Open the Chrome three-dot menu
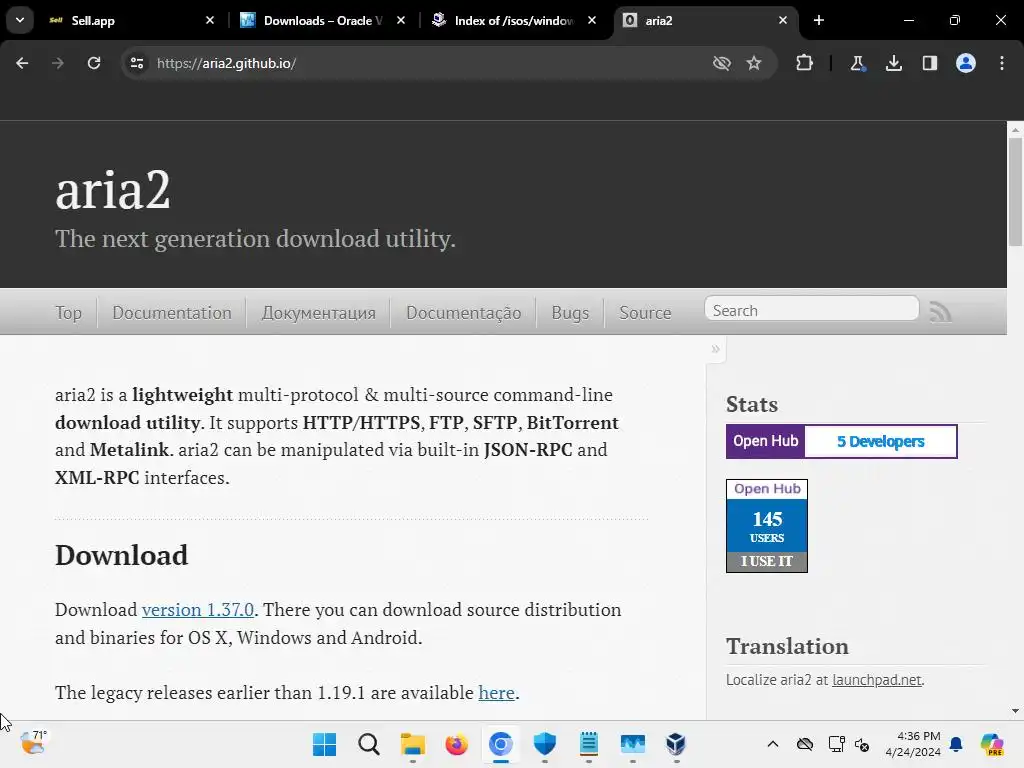The image size is (1024, 768). click(1002, 63)
